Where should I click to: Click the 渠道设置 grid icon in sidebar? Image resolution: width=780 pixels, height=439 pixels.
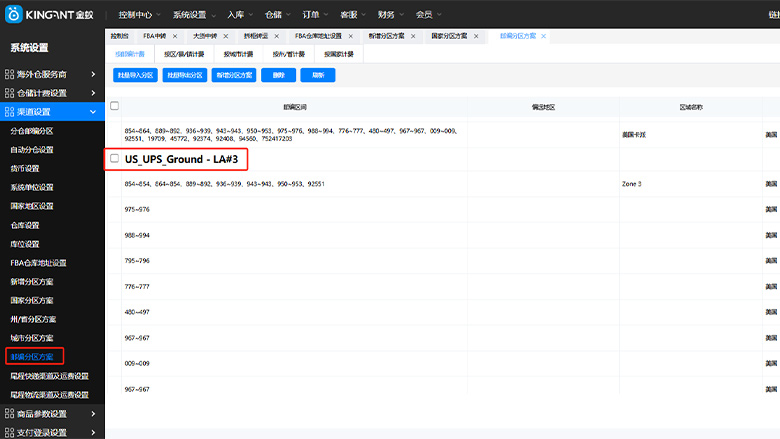tap(9, 112)
